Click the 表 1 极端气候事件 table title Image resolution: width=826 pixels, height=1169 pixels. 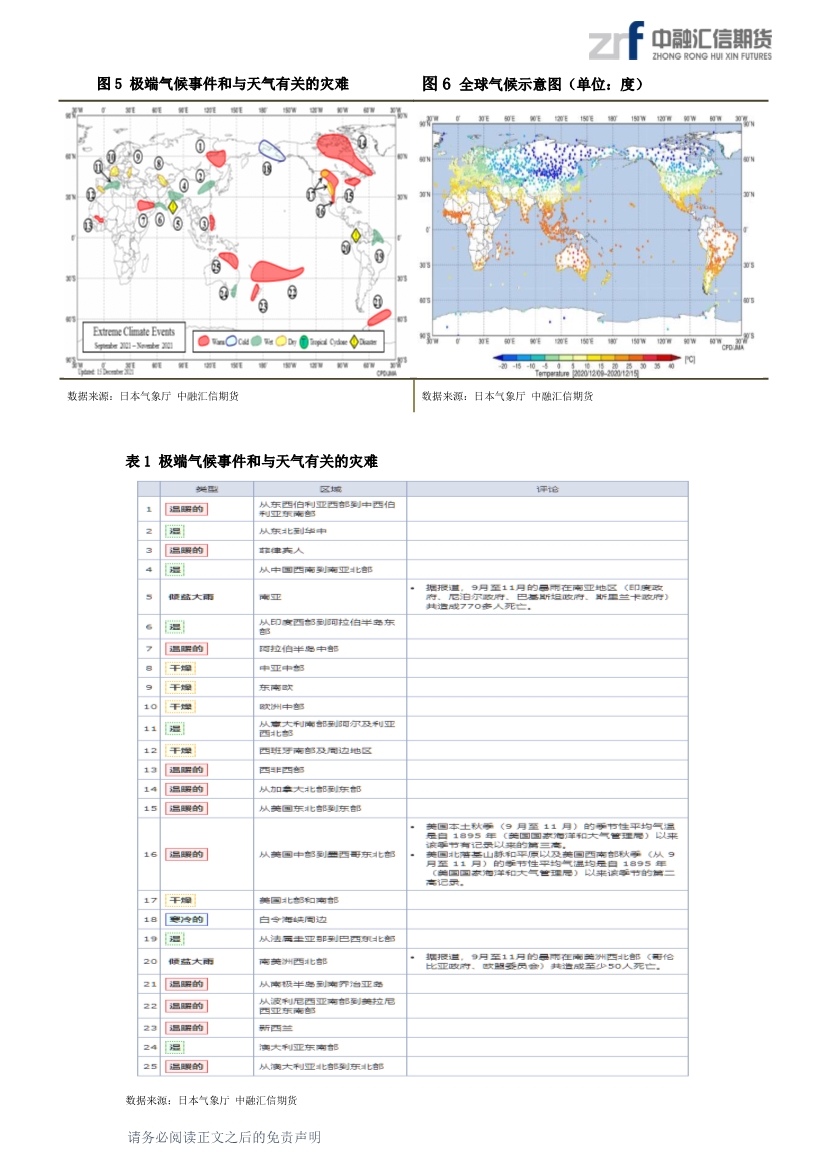[251, 461]
